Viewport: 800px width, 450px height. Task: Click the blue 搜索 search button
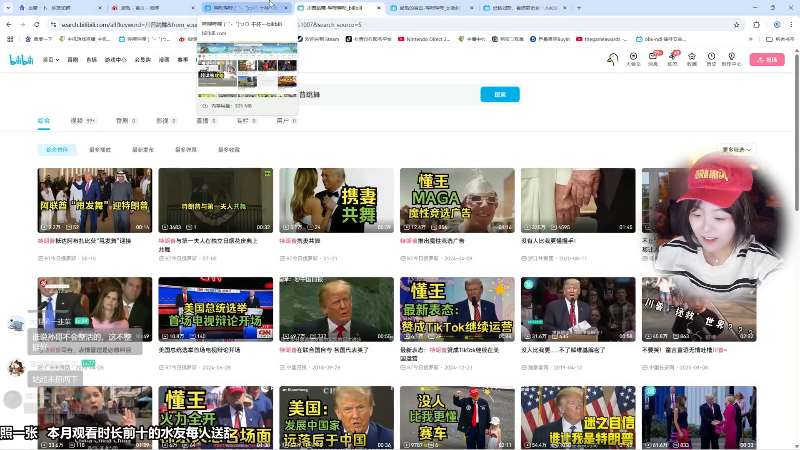pos(500,94)
